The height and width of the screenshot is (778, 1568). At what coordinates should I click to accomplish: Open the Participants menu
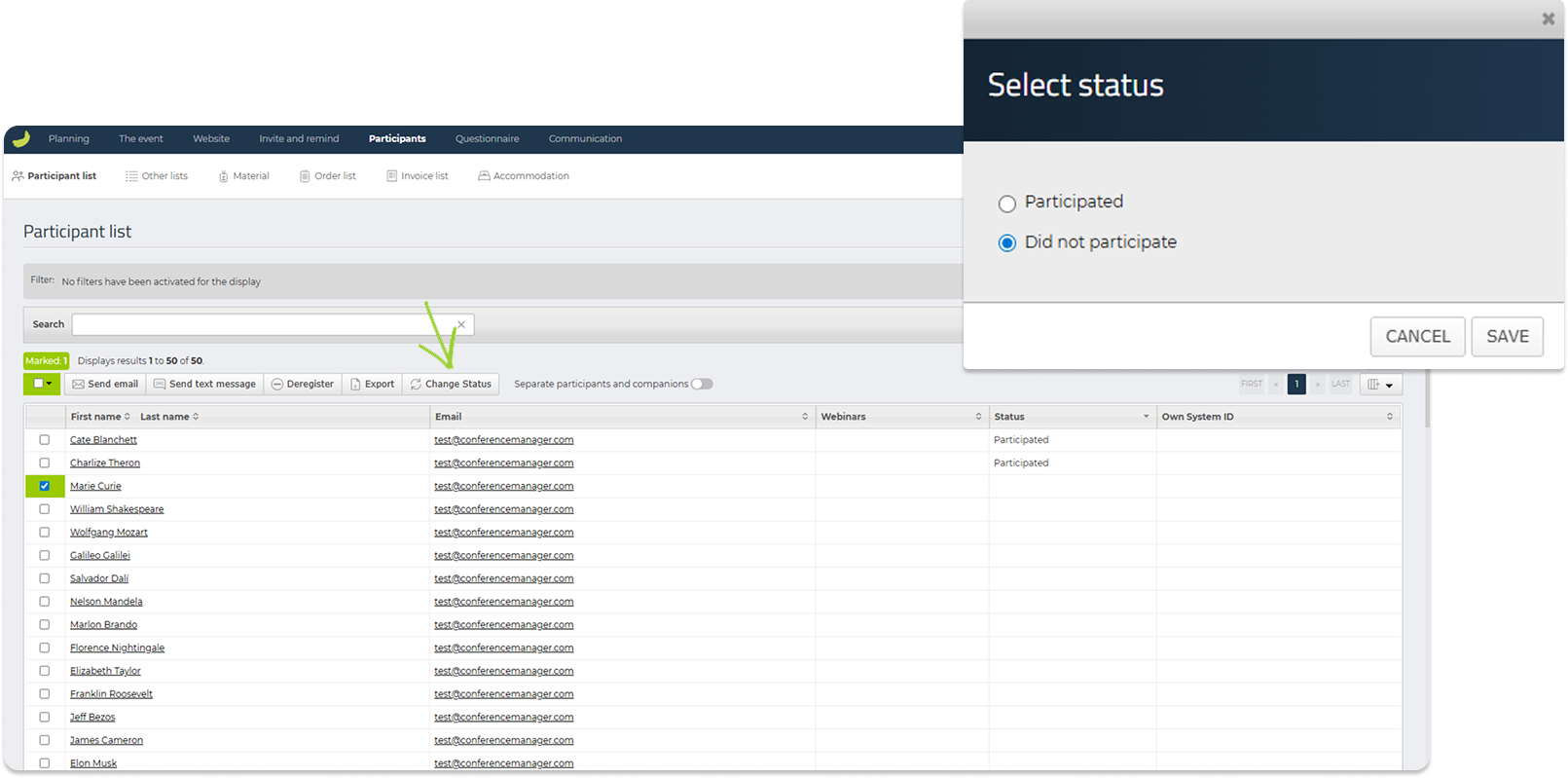[397, 139]
